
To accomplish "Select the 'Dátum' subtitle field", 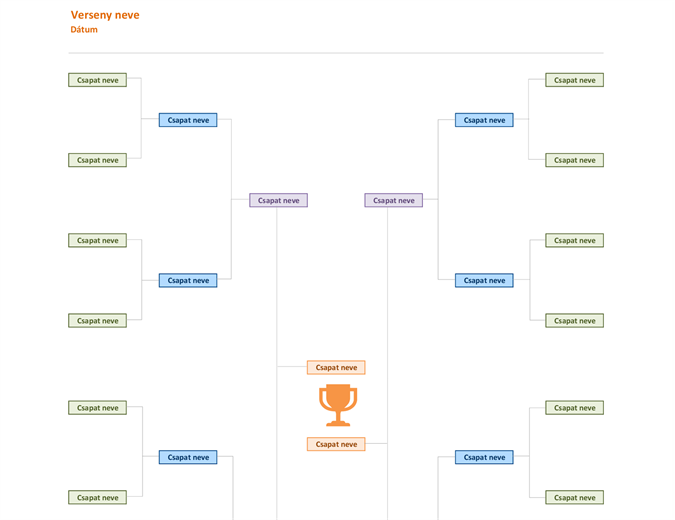I will [84, 30].
